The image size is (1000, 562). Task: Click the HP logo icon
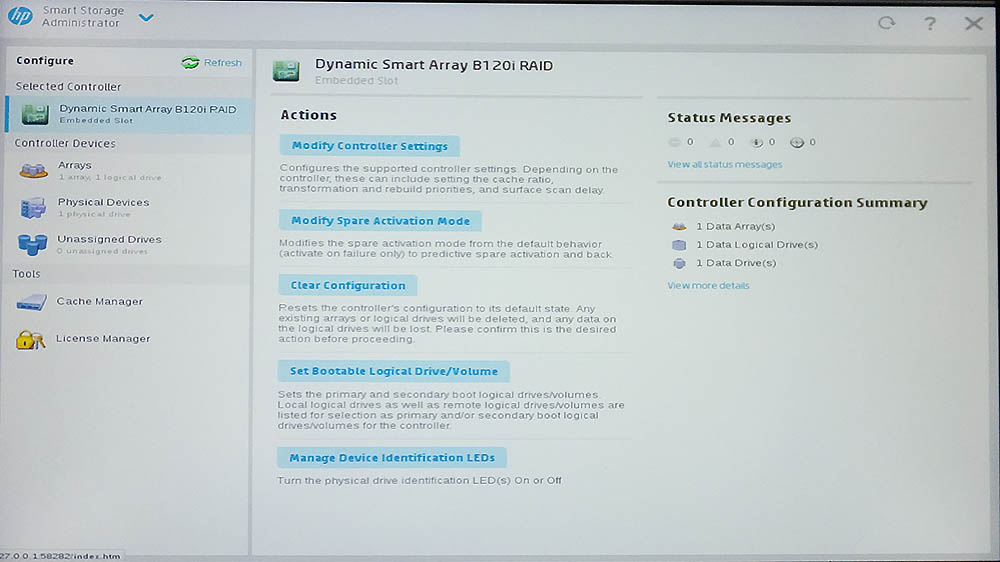[20, 16]
